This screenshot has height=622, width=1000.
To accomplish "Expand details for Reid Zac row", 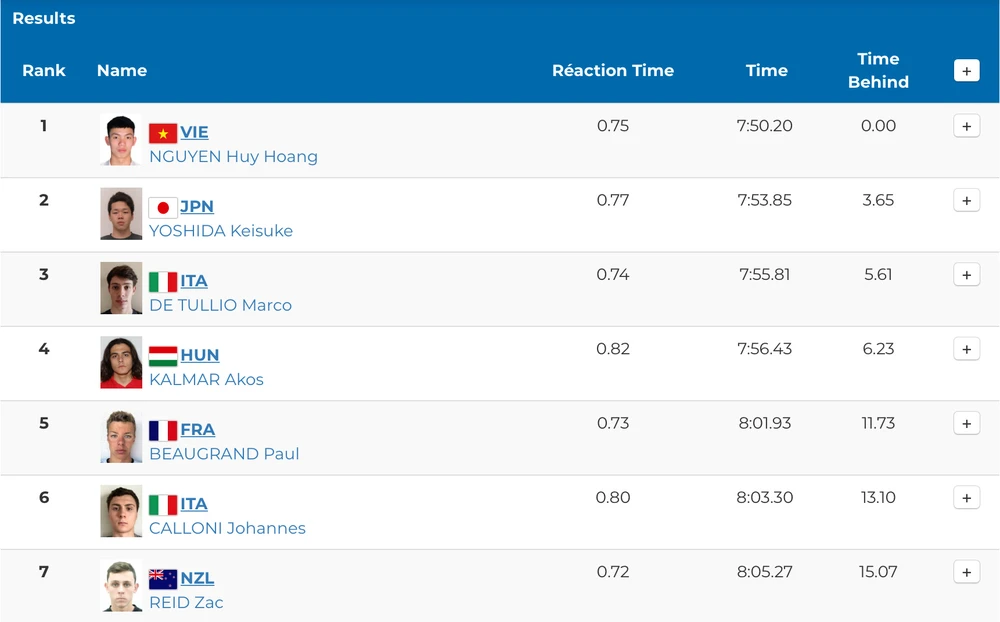I will 966,573.
